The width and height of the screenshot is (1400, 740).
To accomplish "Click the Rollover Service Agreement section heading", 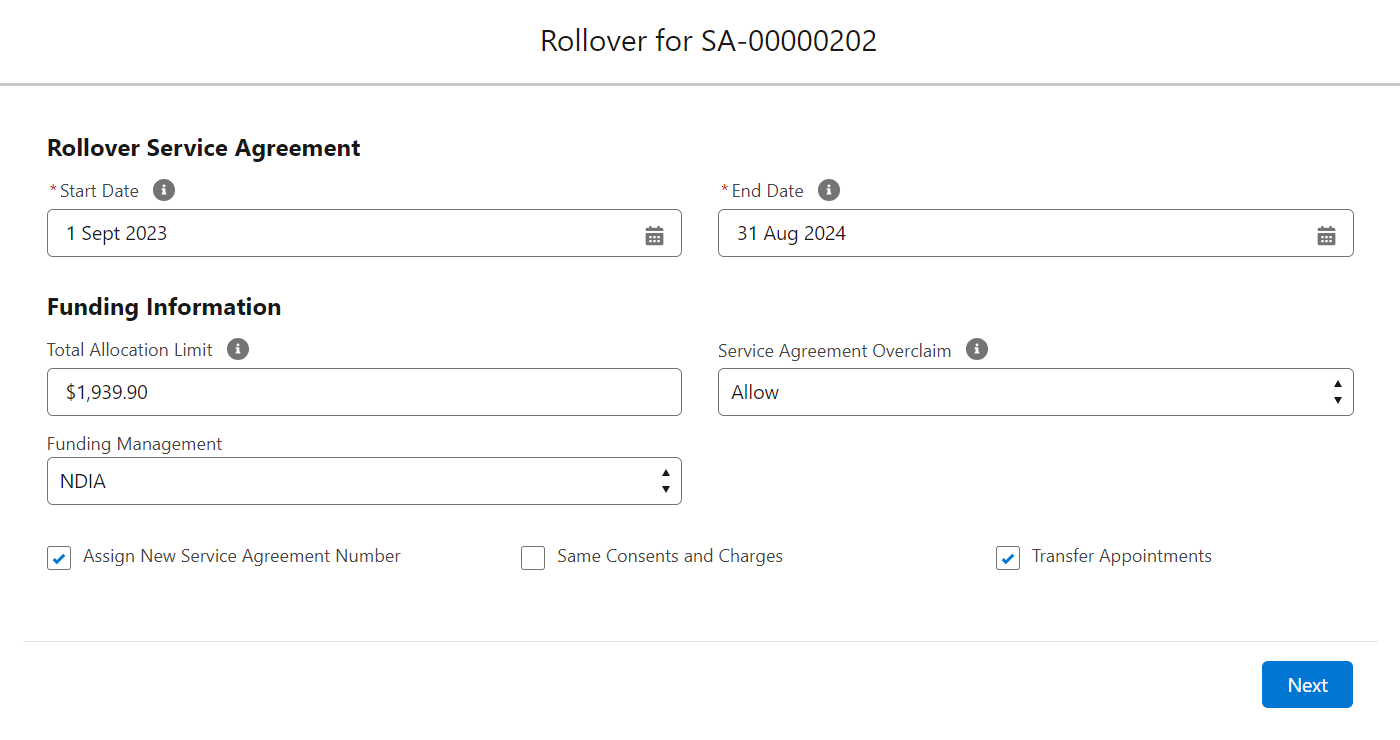I will [203, 147].
